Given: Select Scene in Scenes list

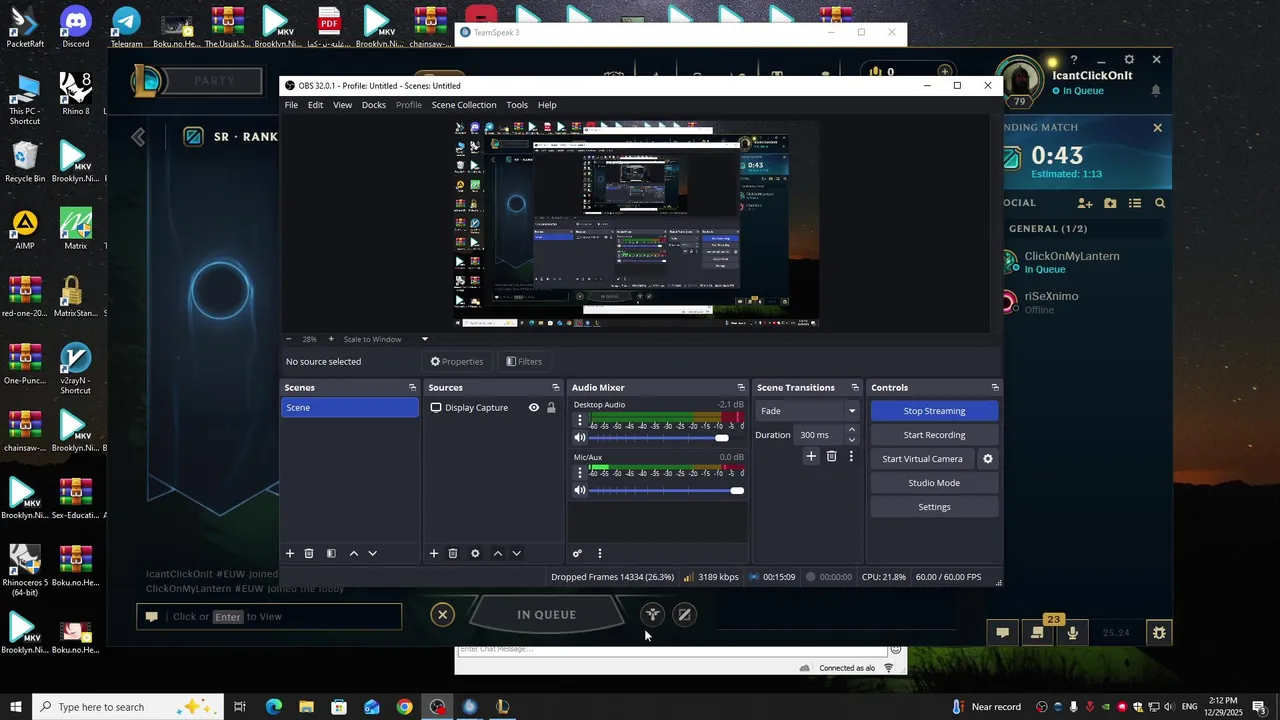Looking at the screenshot, I should (x=350, y=408).
